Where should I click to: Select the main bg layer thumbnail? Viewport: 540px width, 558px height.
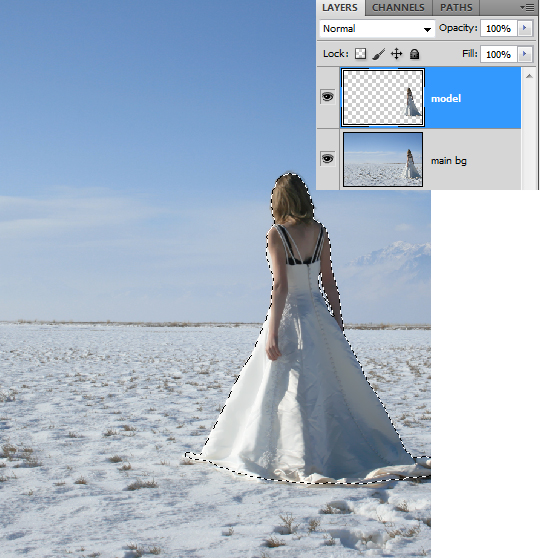click(383, 159)
